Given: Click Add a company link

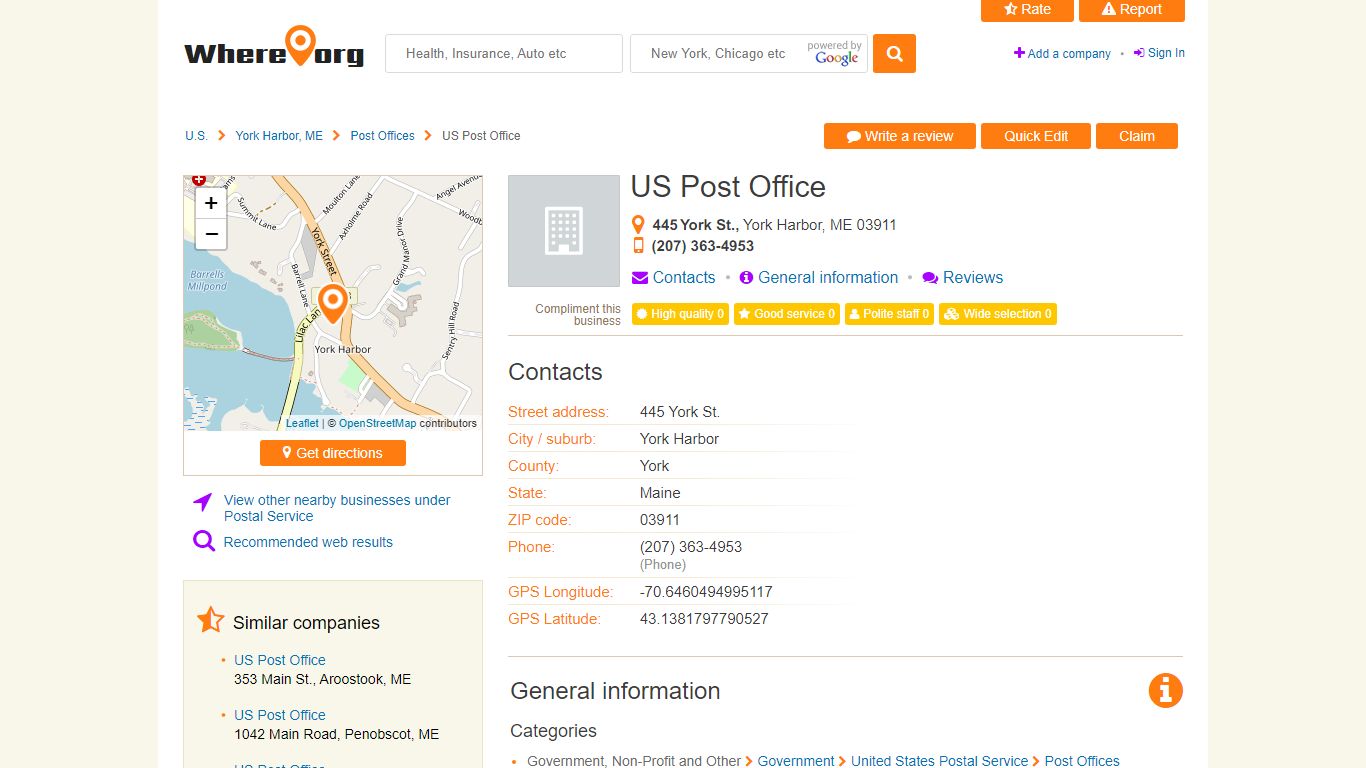Looking at the screenshot, I should pyautogui.click(x=1062, y=54).
